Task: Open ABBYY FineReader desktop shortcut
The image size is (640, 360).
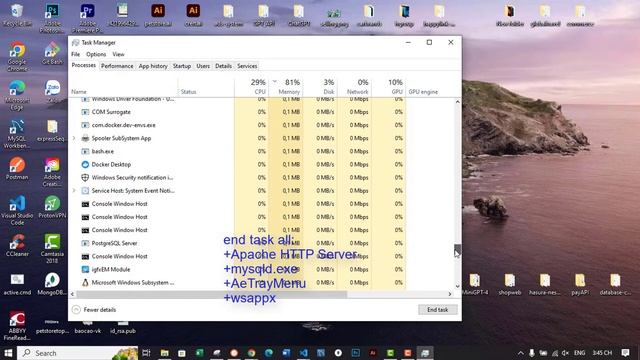Action: (x=17, y=326)
